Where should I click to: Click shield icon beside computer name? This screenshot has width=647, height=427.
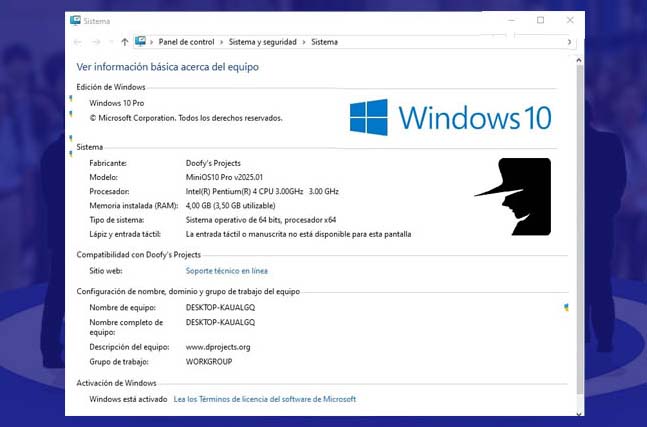click(x=567, y=307)
